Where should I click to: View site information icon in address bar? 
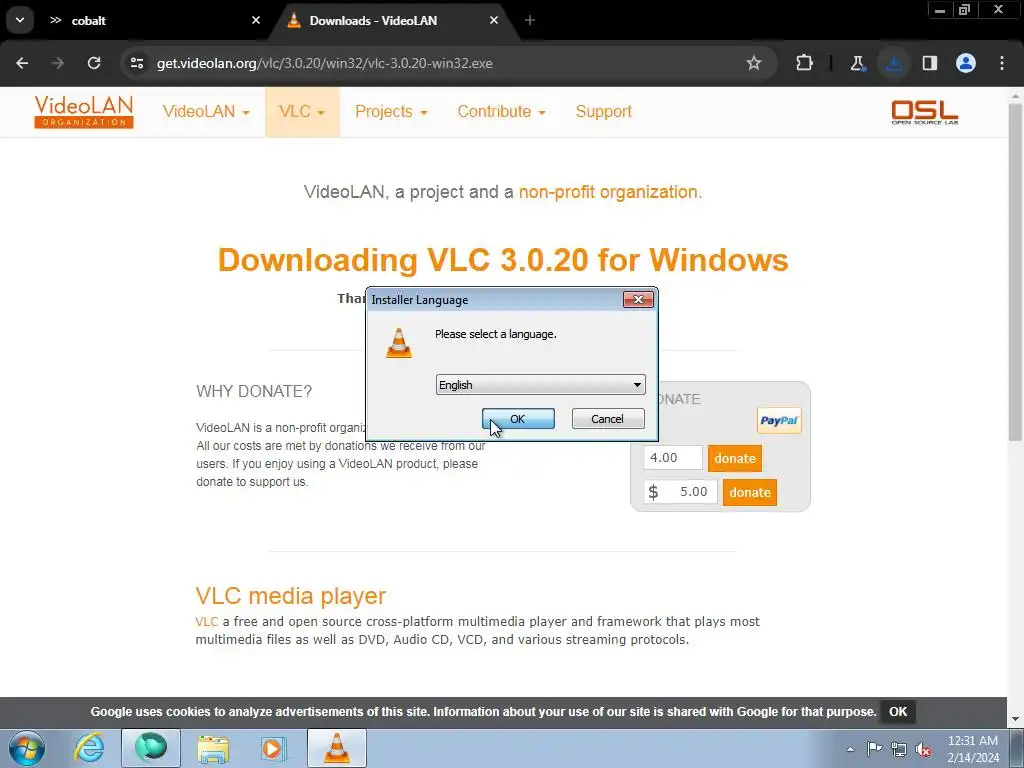tap(137, 63)
